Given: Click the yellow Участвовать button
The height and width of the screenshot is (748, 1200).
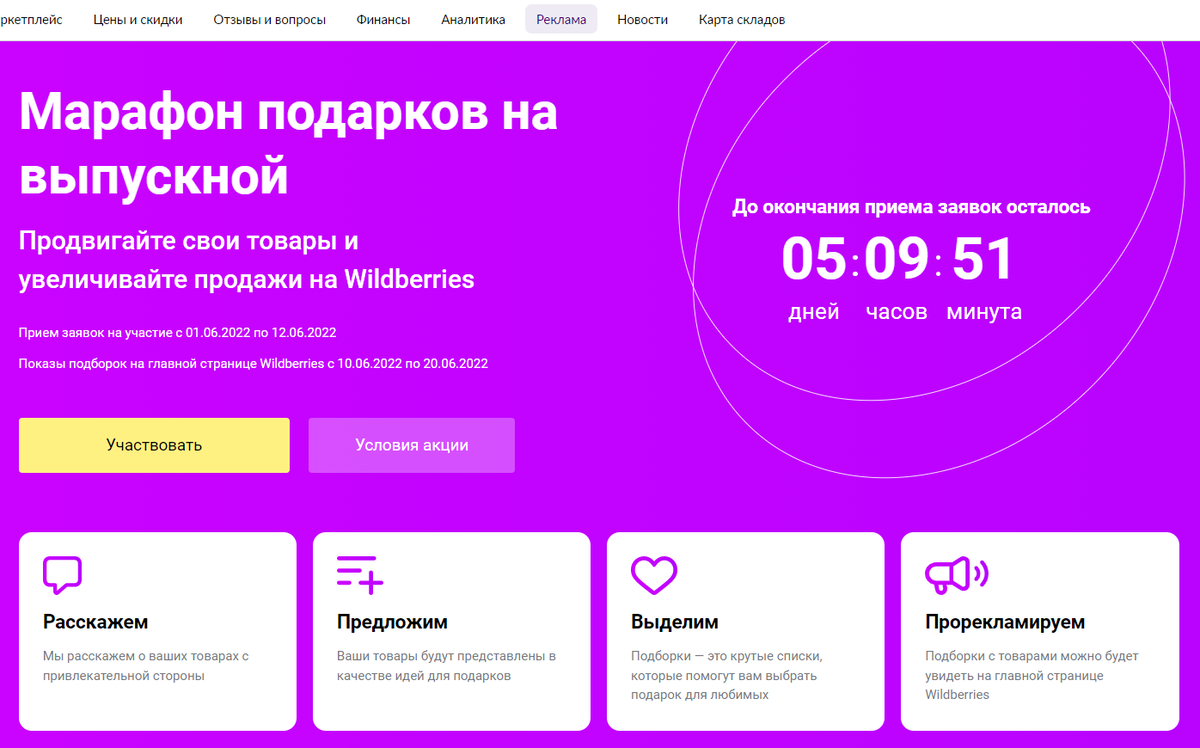Looking at the screenshot, I should [x=154, y=445].
